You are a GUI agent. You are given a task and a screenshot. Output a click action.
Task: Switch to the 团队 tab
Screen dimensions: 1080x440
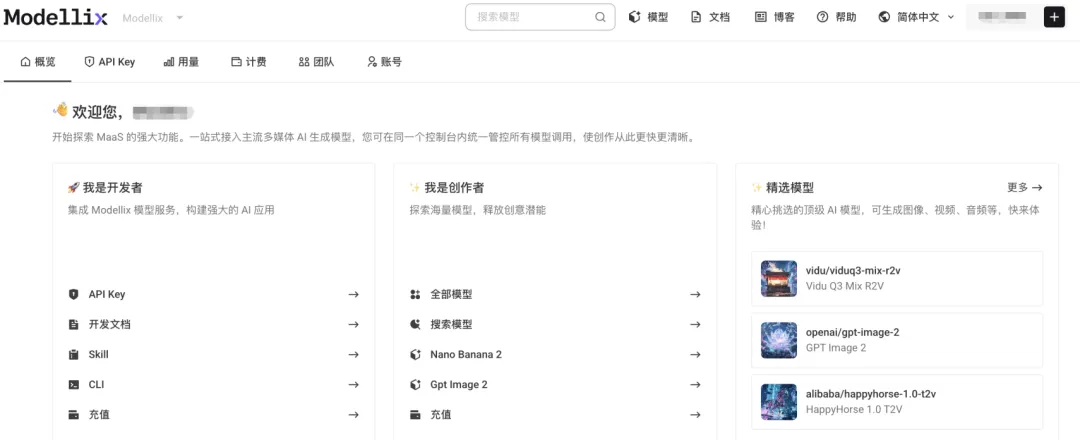(x=317, y=62)
